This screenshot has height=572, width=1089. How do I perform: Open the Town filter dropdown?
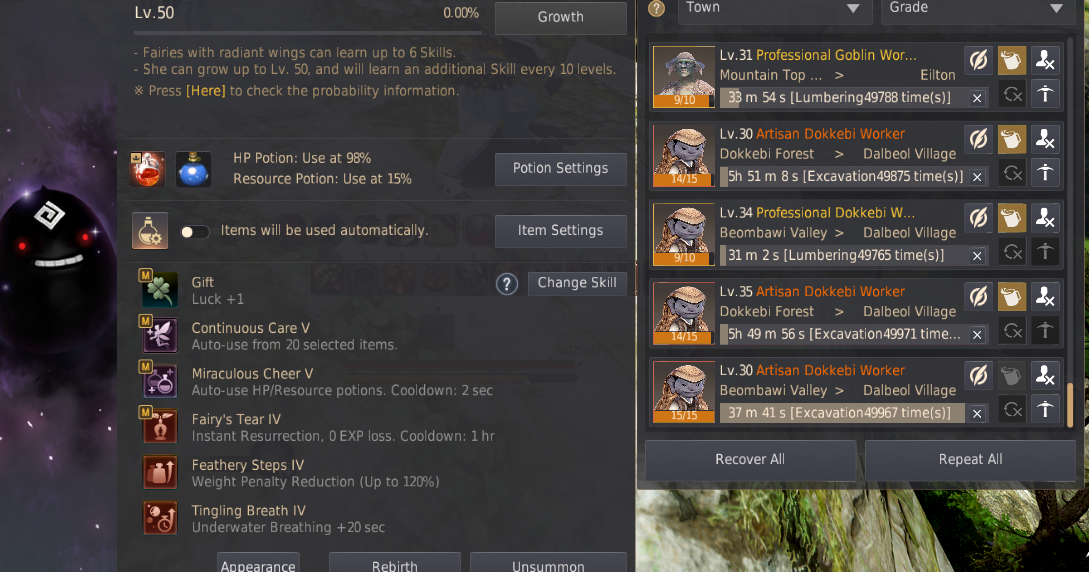[x=774, y=9]
